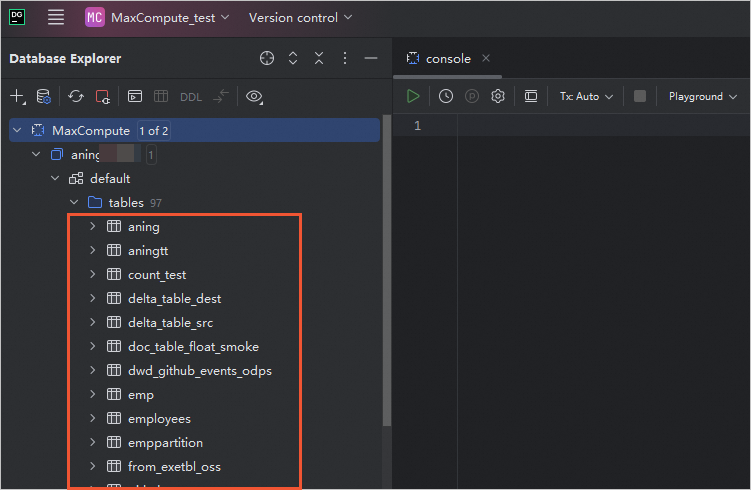Select the default schema item

pos(110,179)
